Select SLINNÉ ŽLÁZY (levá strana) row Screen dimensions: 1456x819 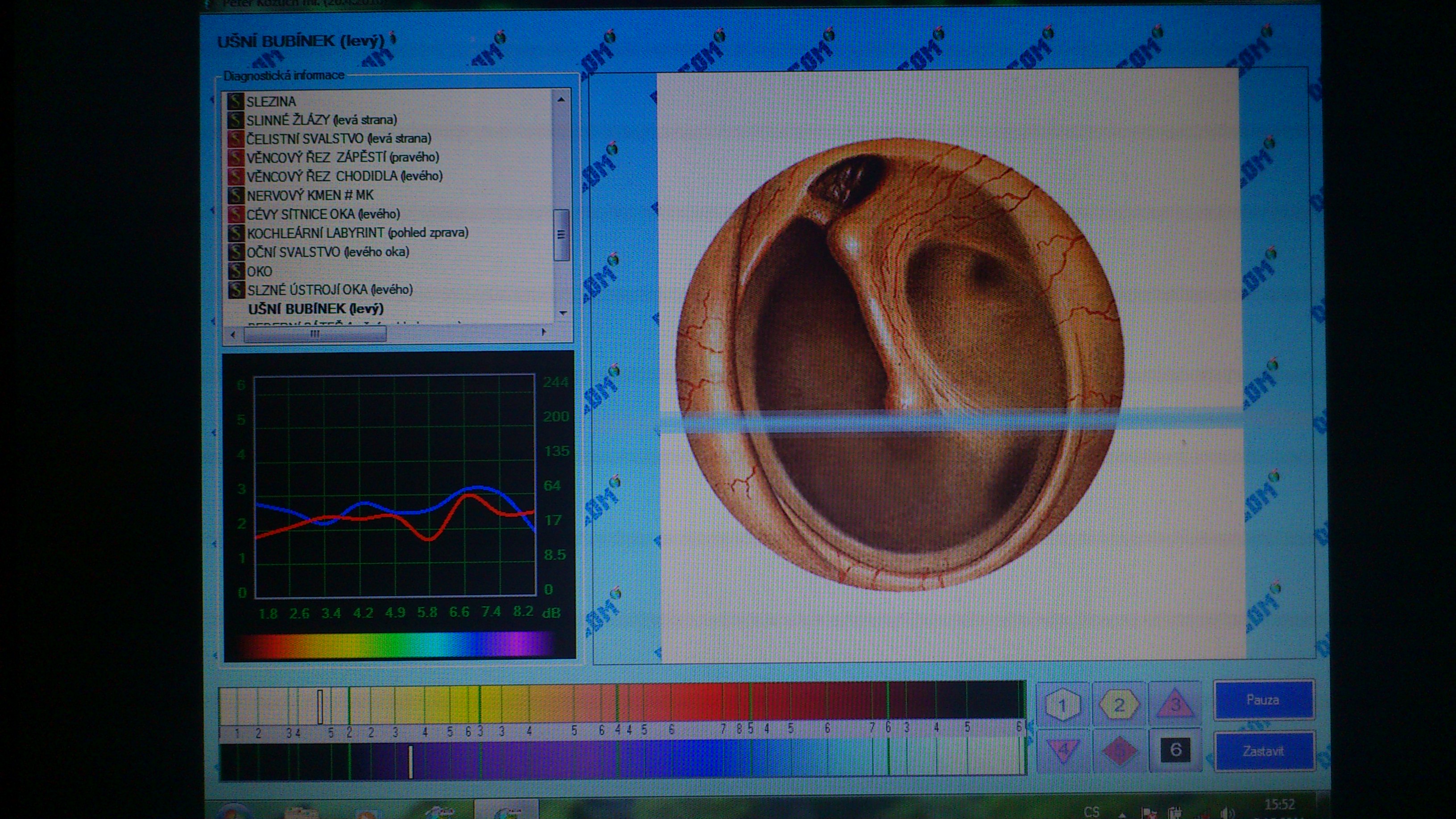[322, 120]
